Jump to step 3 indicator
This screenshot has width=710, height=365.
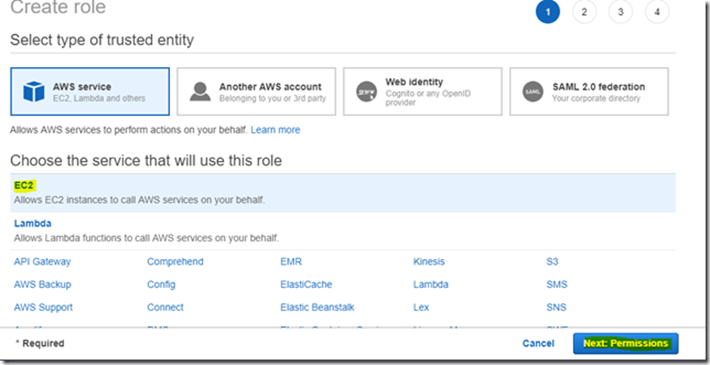(620, 12)
